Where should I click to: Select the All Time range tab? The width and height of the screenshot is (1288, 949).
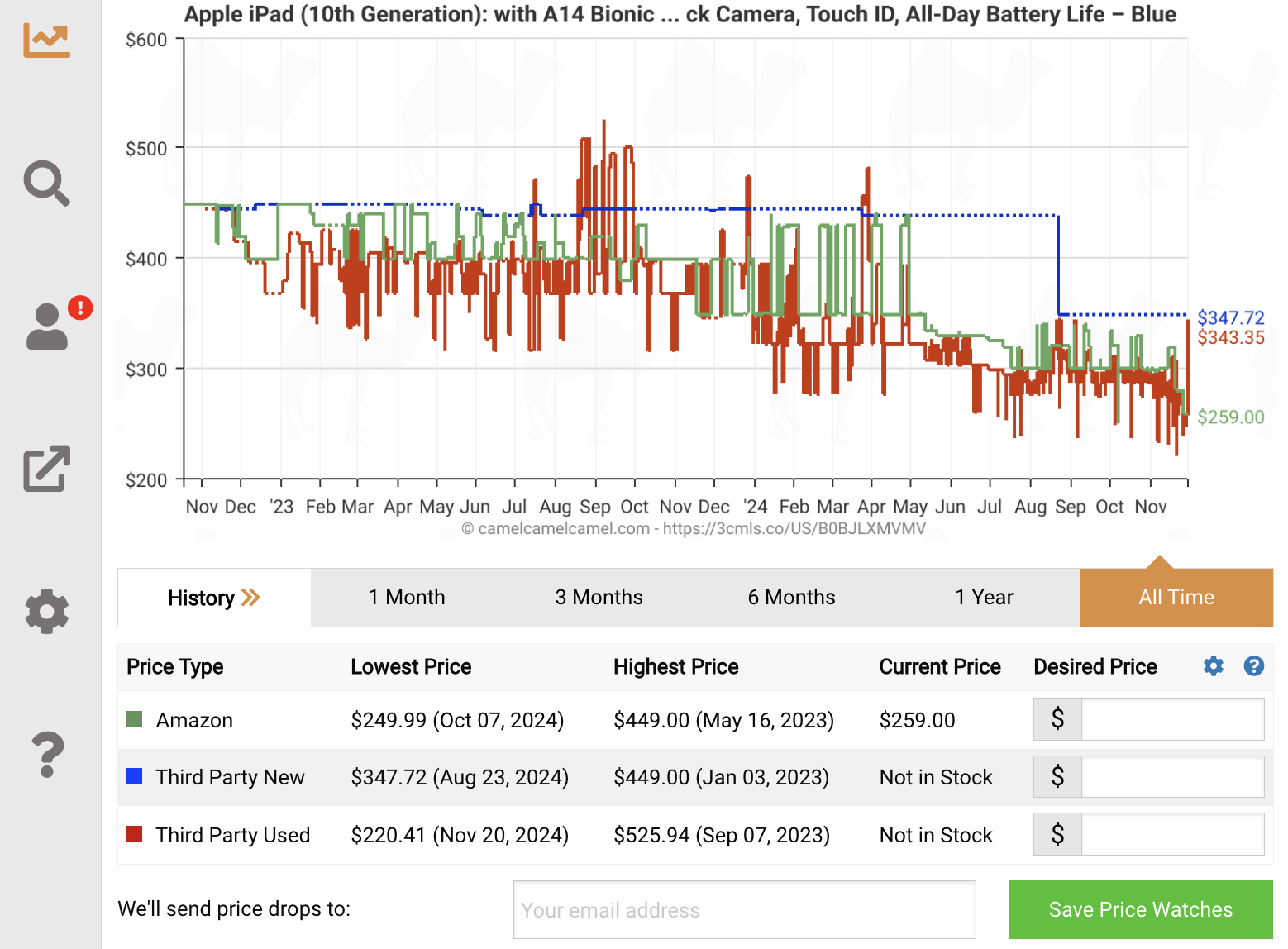tap(1176, 598)
